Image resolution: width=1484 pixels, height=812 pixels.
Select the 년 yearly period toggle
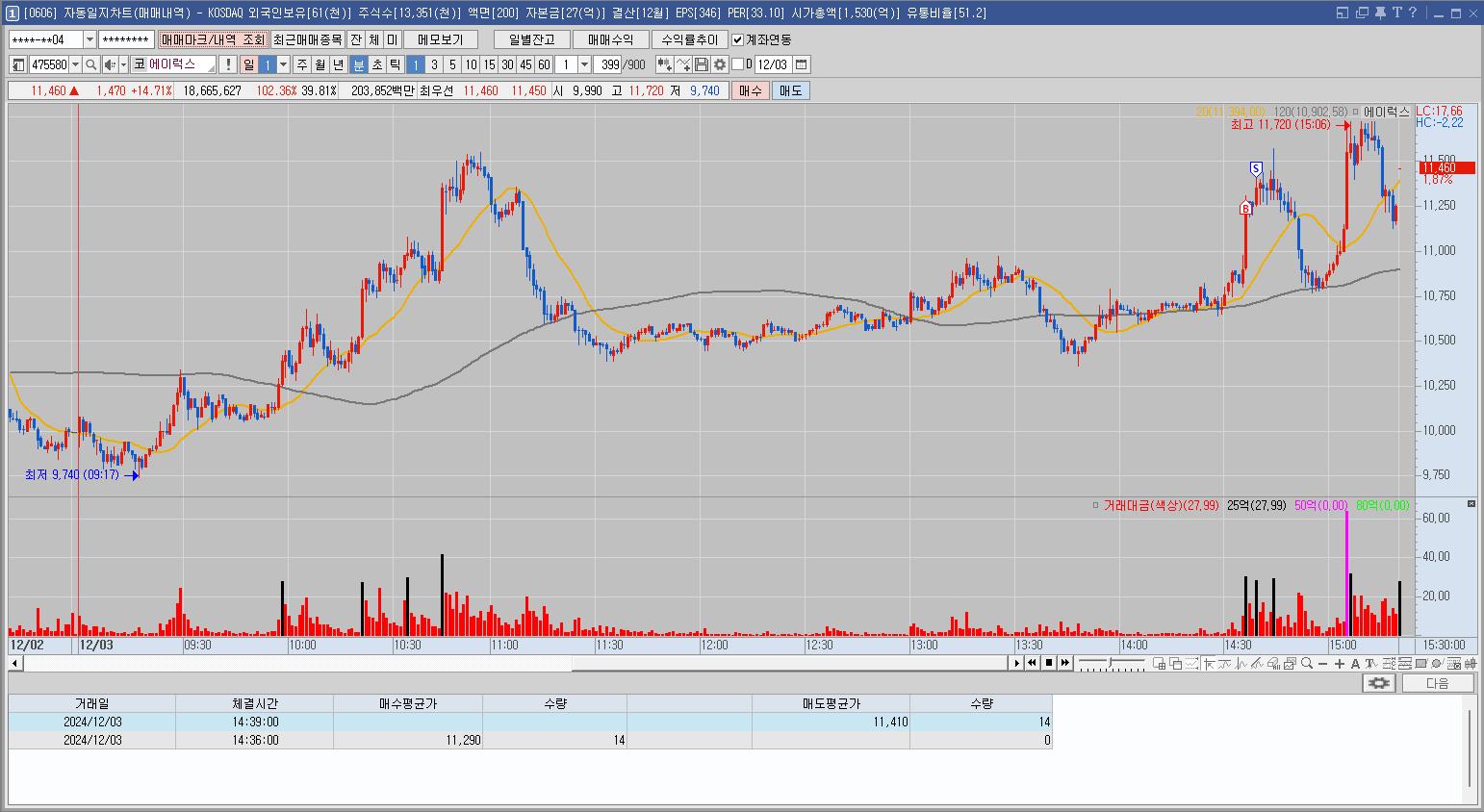click(338, 64)
